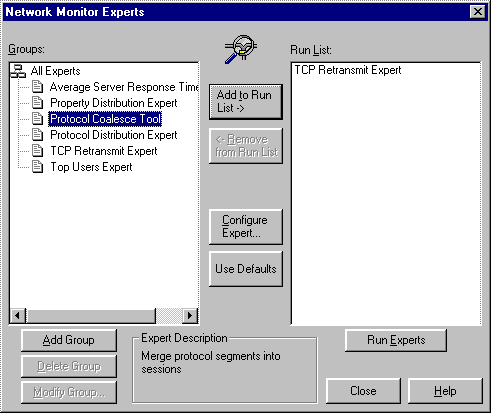Click the Add to Run List button
The width and height of the screenshot is (491, 413).
pos(246,102)
